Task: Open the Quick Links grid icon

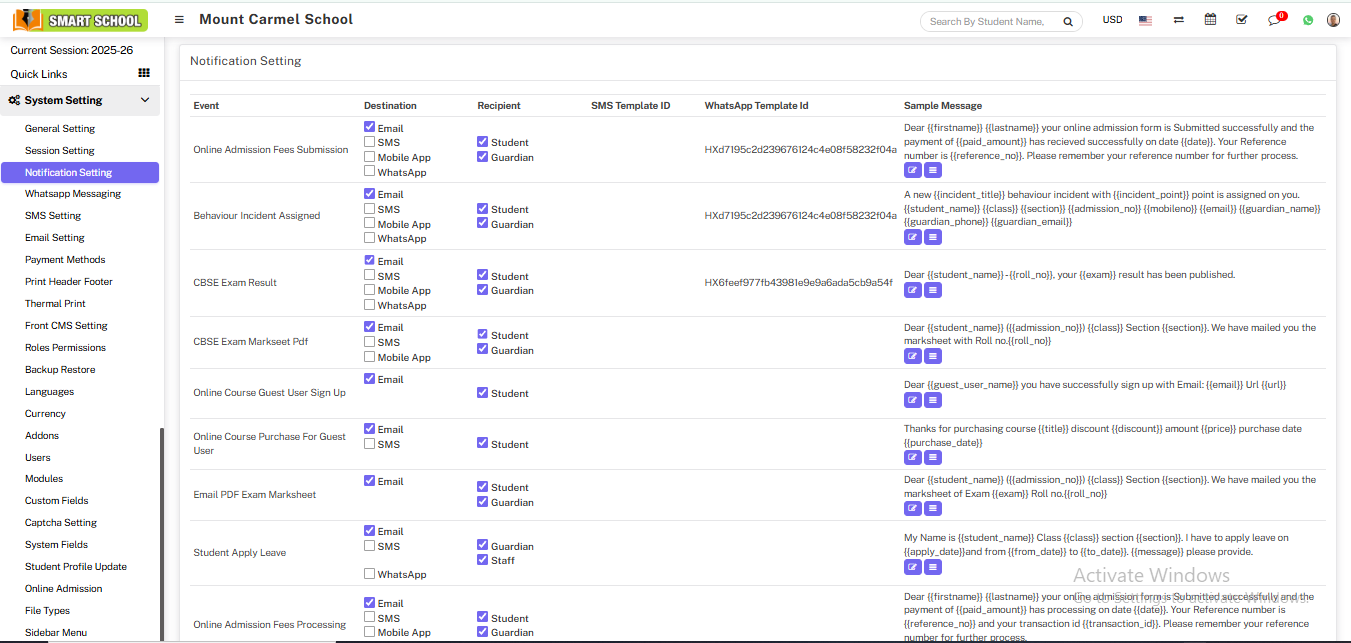Action: tap(144, 73)
